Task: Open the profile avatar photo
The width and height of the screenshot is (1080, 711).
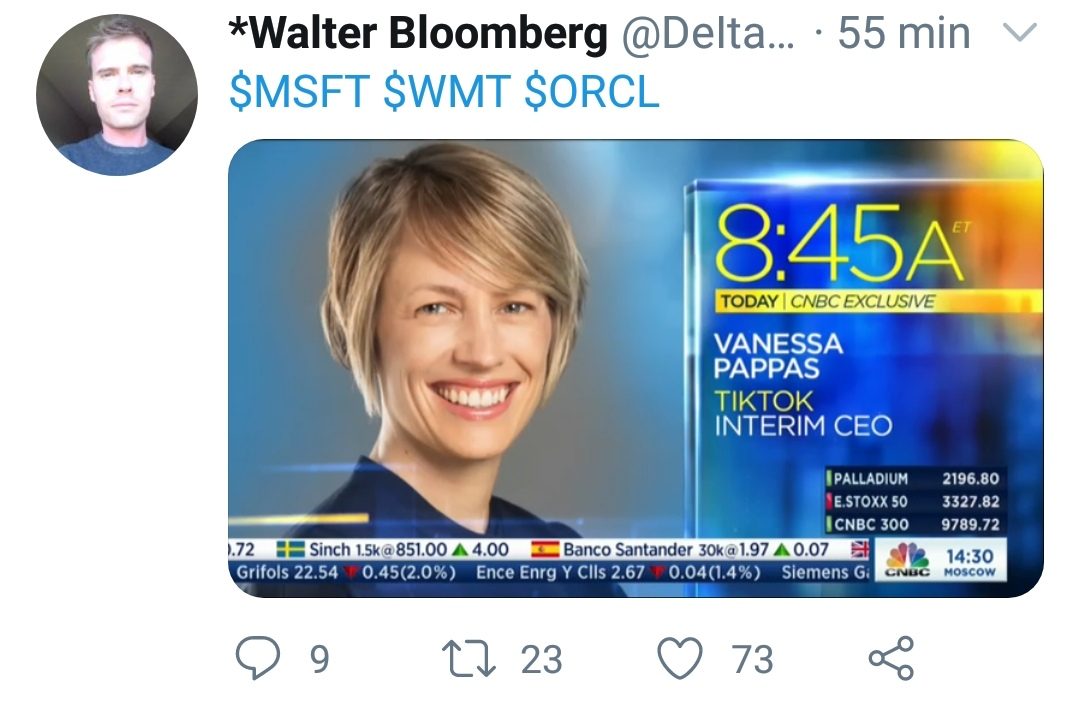Action: click(116, 95)
